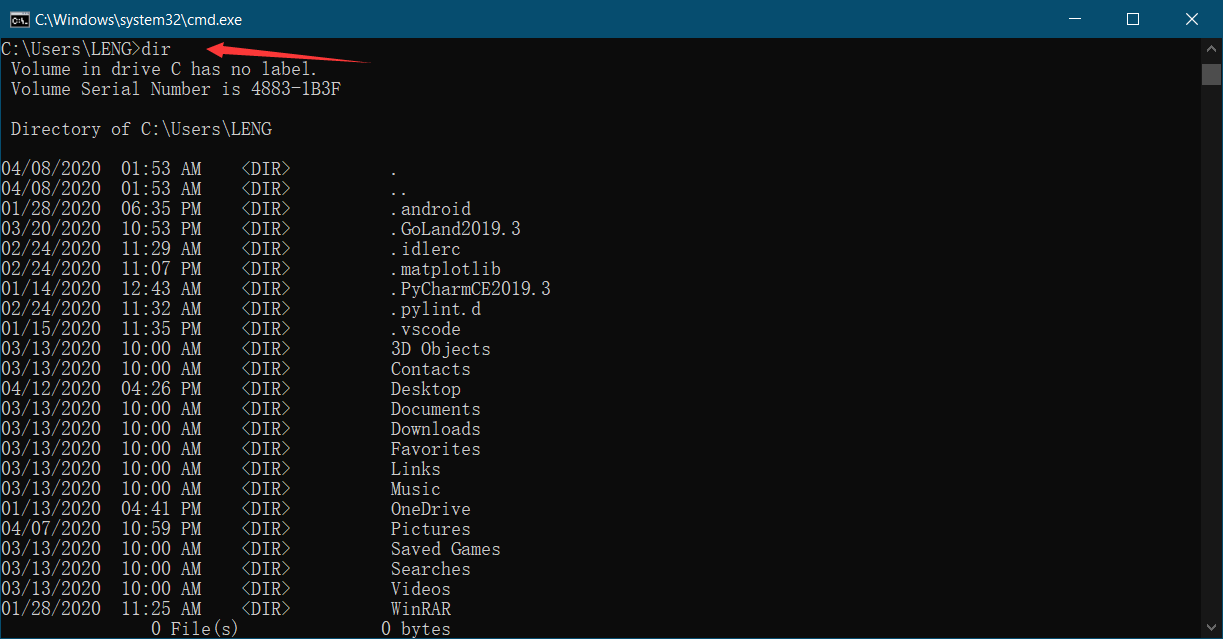The height and width of the screenshot is (639, 1223).
Task: Select the serial number 4883-1B3F
Action: click(x=296, y=89)
